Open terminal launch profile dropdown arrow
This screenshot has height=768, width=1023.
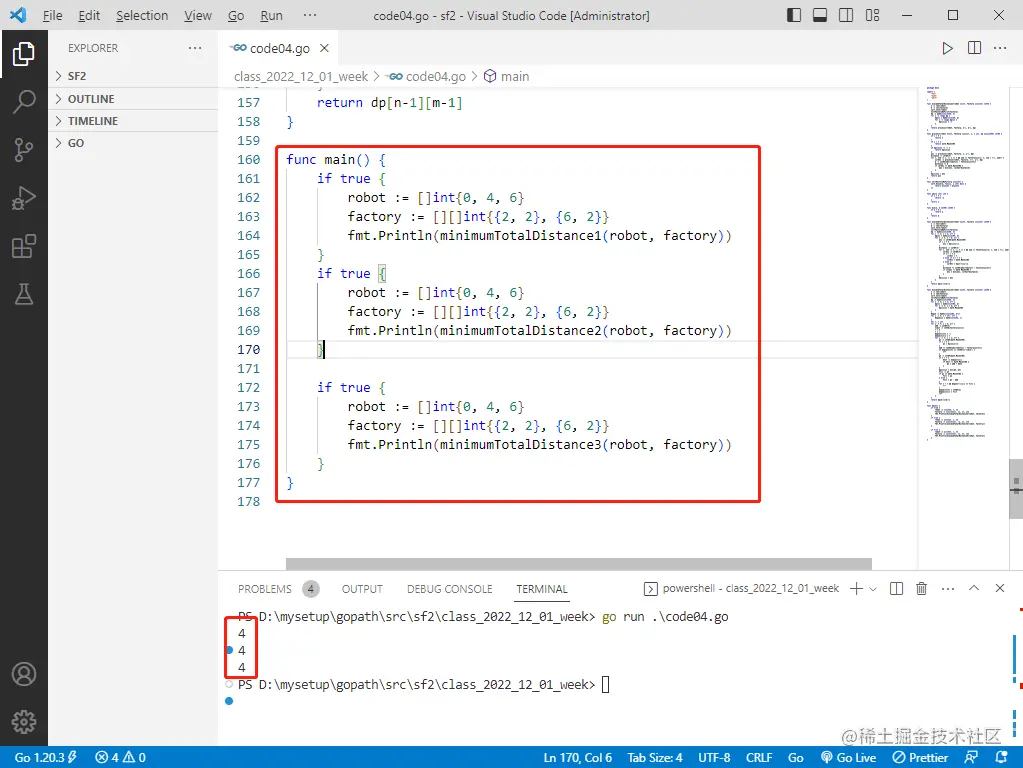873,589
